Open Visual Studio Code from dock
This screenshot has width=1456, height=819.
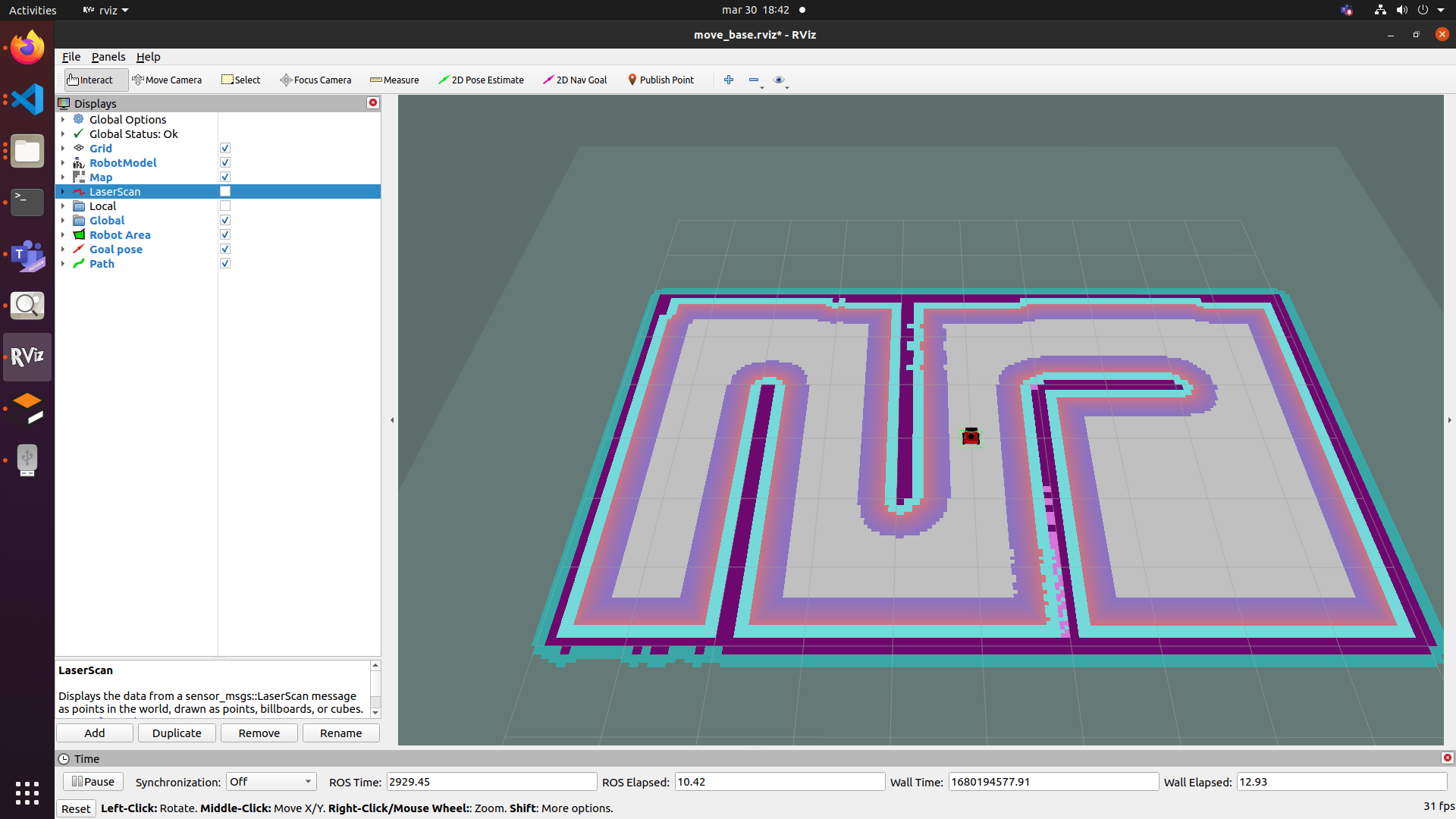point(27,99)
